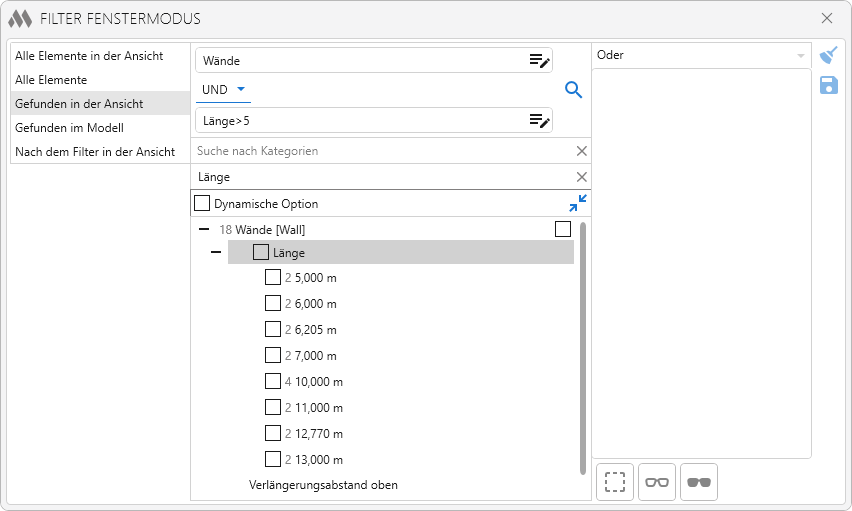The width and height of the screenshot is (852, 511).
Task: Click the dark sunglasses hide button
Action: 698,482
